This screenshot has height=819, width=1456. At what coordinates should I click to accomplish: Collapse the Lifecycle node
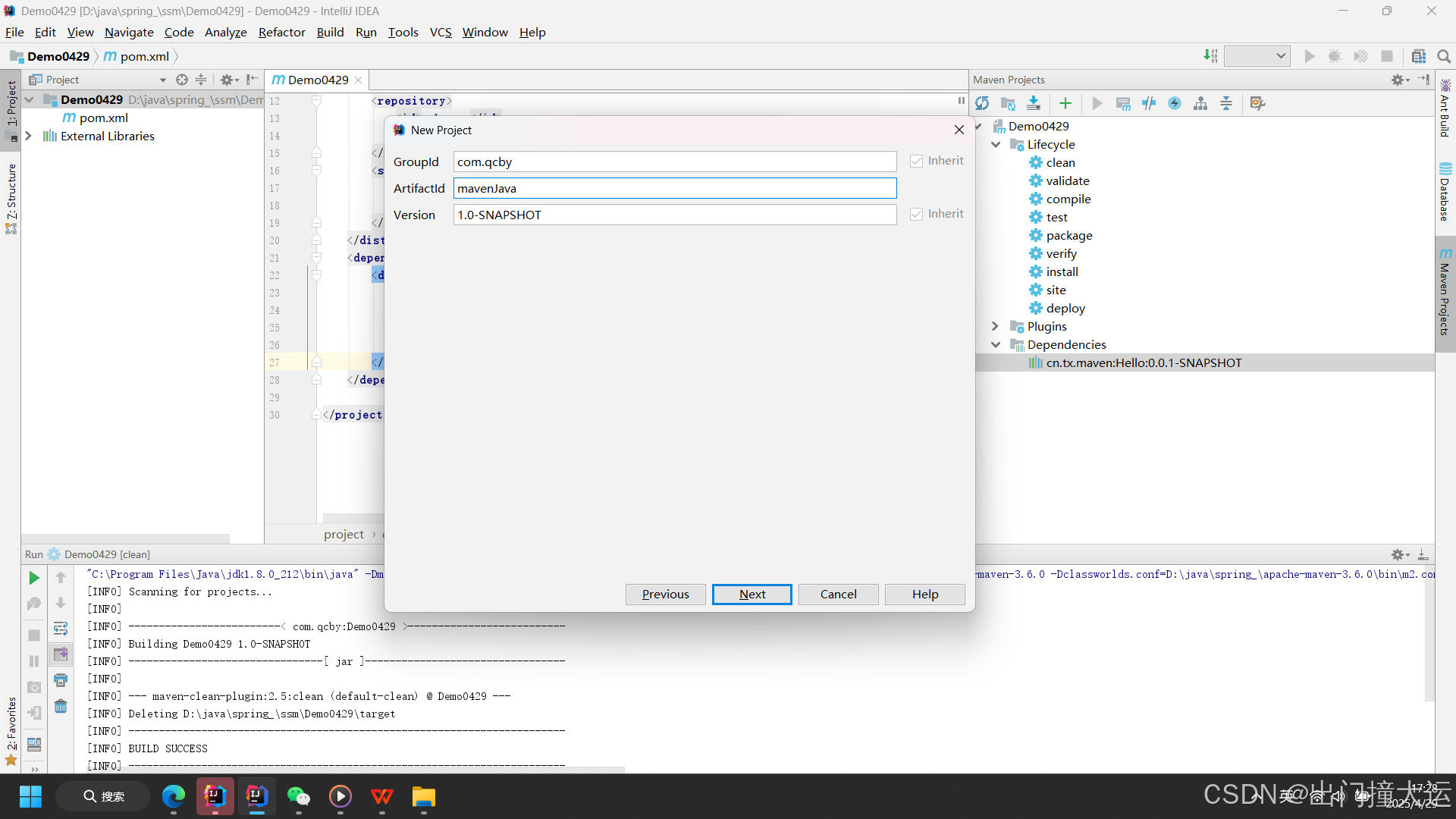[995, 144]
